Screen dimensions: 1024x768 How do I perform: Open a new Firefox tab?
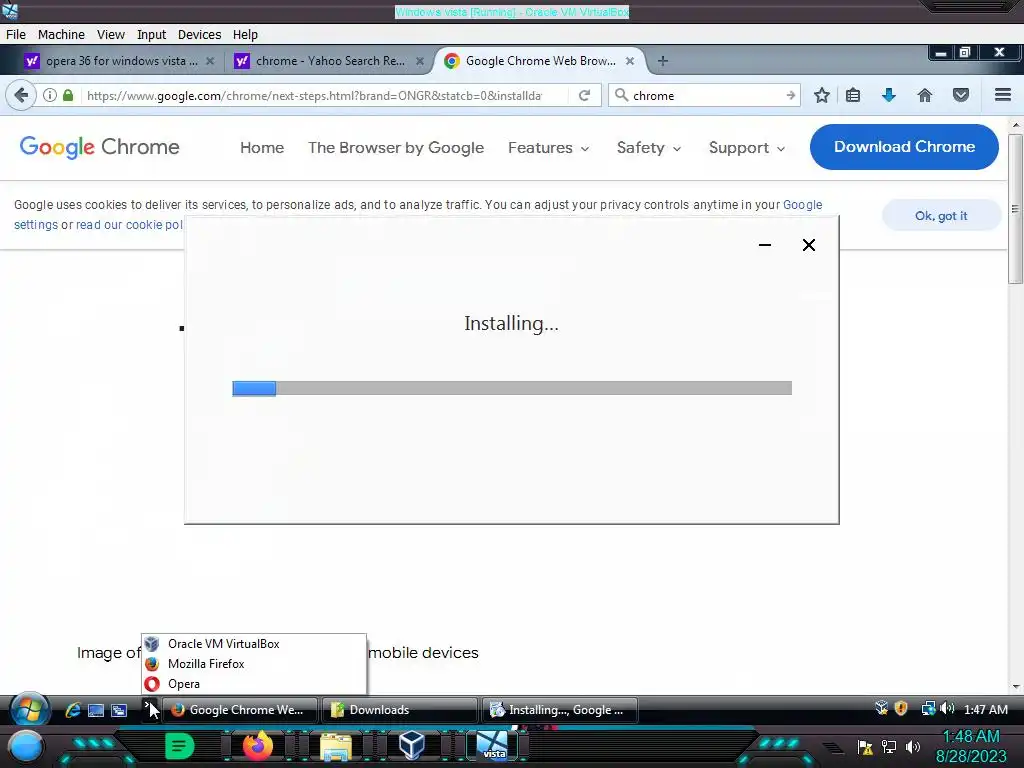pyautogui.click(x=663, y=61)
